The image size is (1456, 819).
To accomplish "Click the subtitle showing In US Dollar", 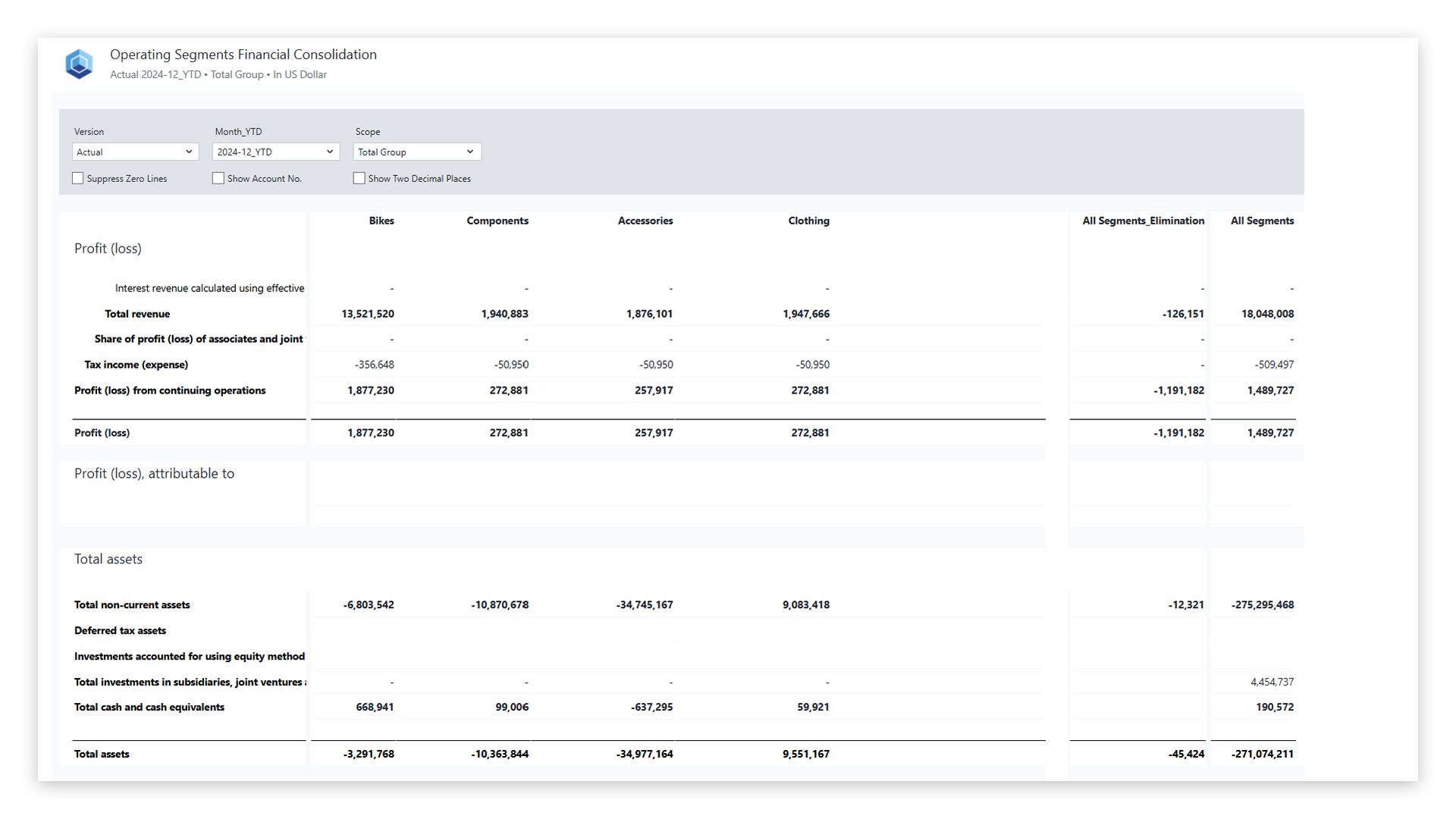I will click(300, 74).
